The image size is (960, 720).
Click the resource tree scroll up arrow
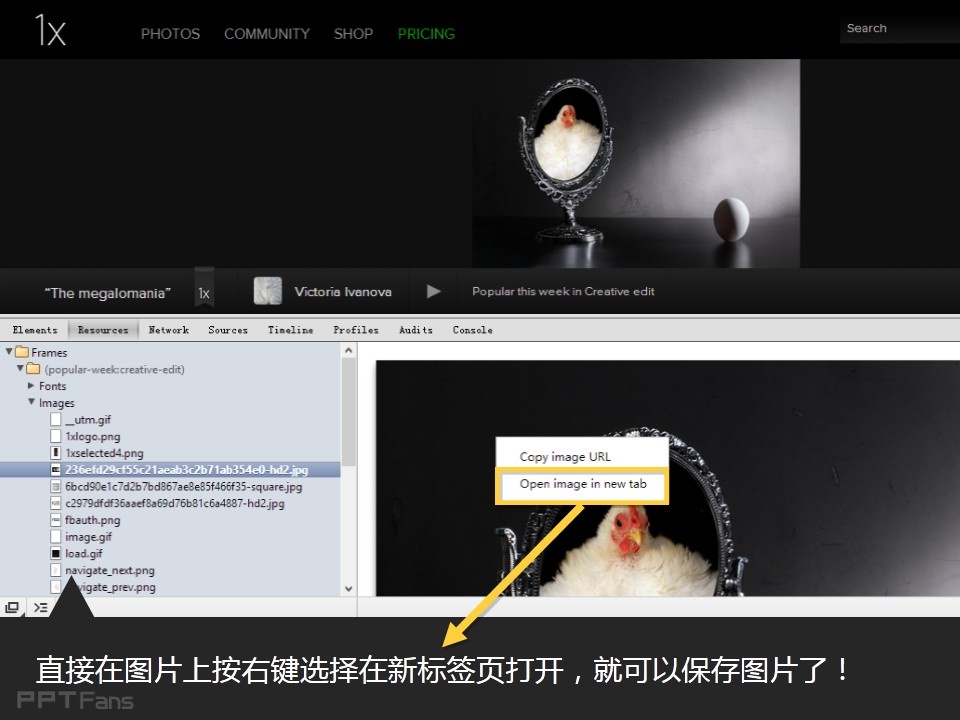coord(348,350)
